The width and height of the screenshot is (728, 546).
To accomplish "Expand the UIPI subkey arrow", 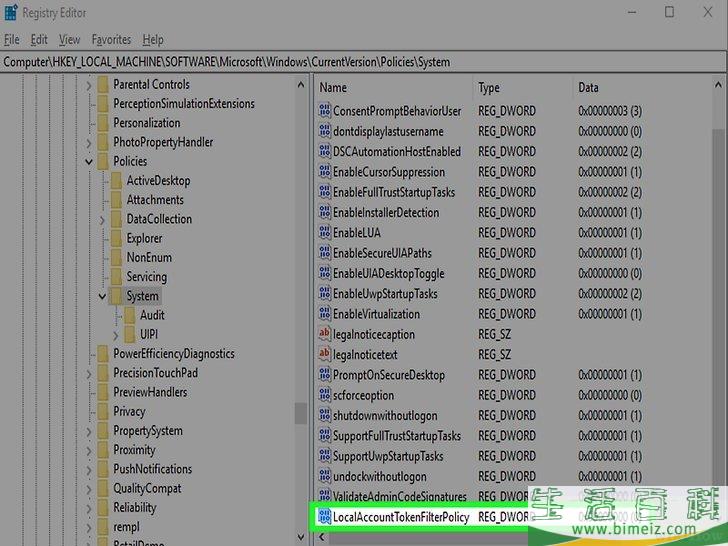I will click(116, 335).
